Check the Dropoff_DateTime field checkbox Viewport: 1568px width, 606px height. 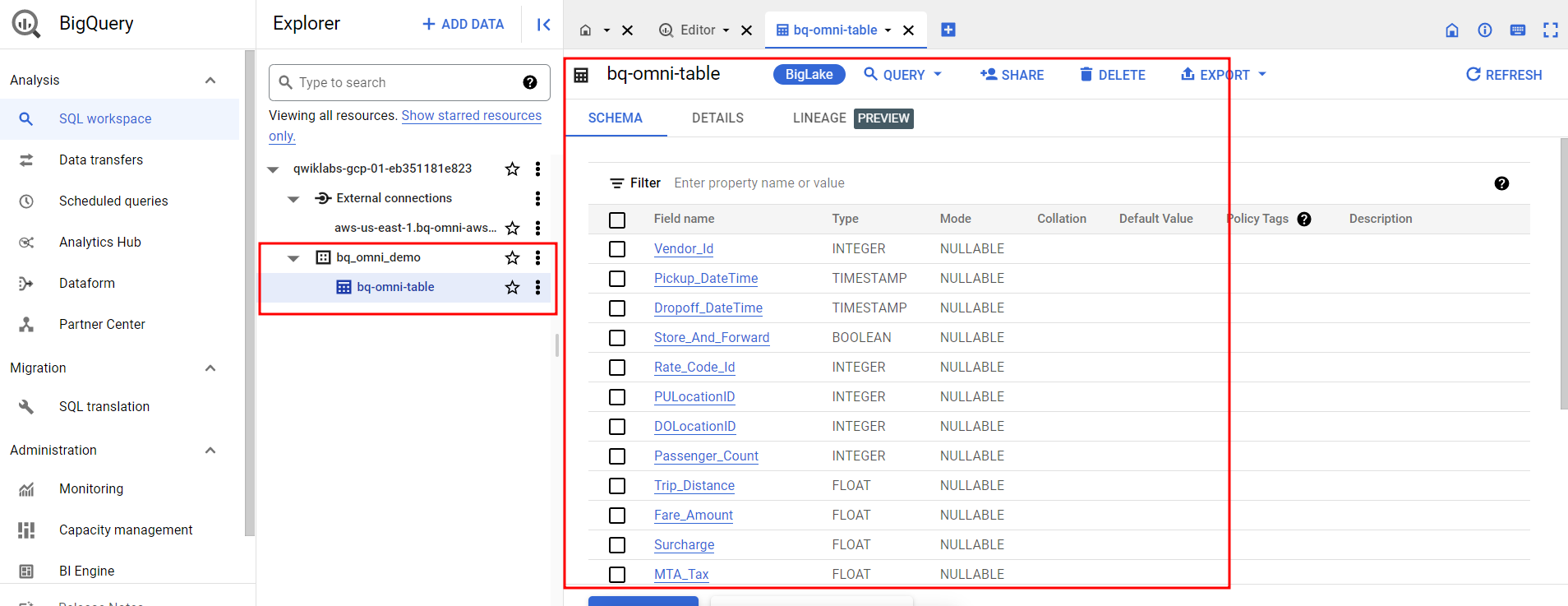click(x=617, y=308)
